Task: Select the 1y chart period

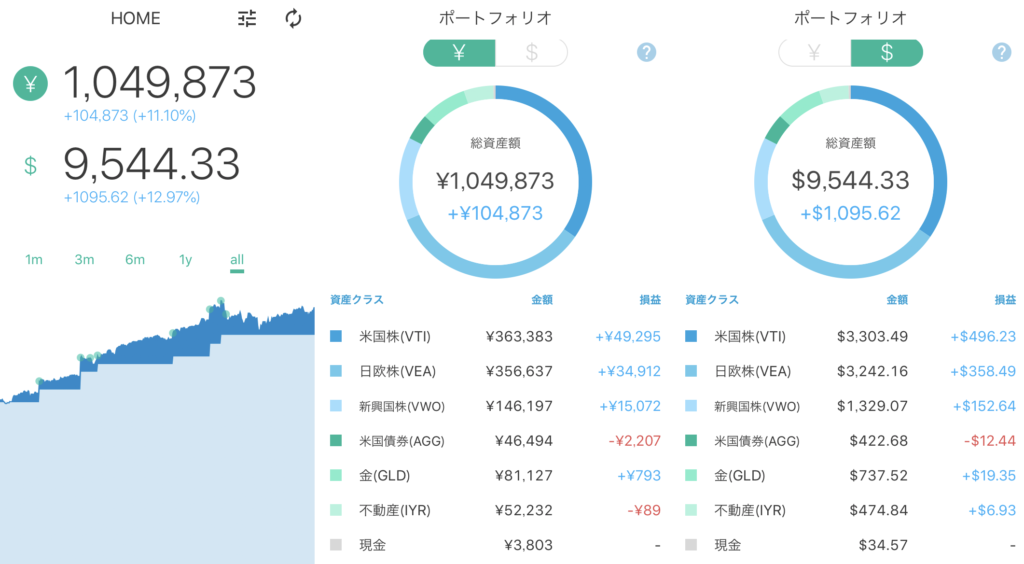Action: (185, 260)
